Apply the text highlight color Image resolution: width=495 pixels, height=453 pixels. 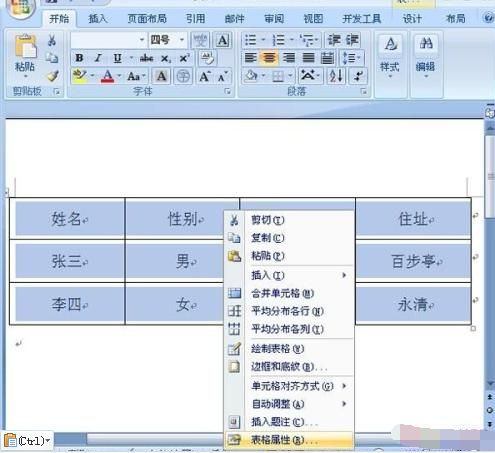tap(80, 76)
